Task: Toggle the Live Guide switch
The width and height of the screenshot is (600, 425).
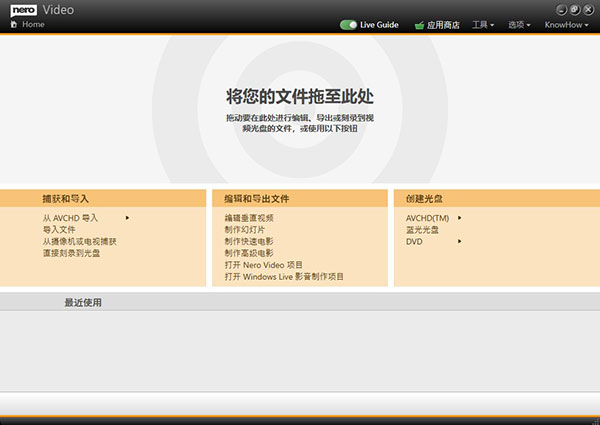Action: (349, 24)
